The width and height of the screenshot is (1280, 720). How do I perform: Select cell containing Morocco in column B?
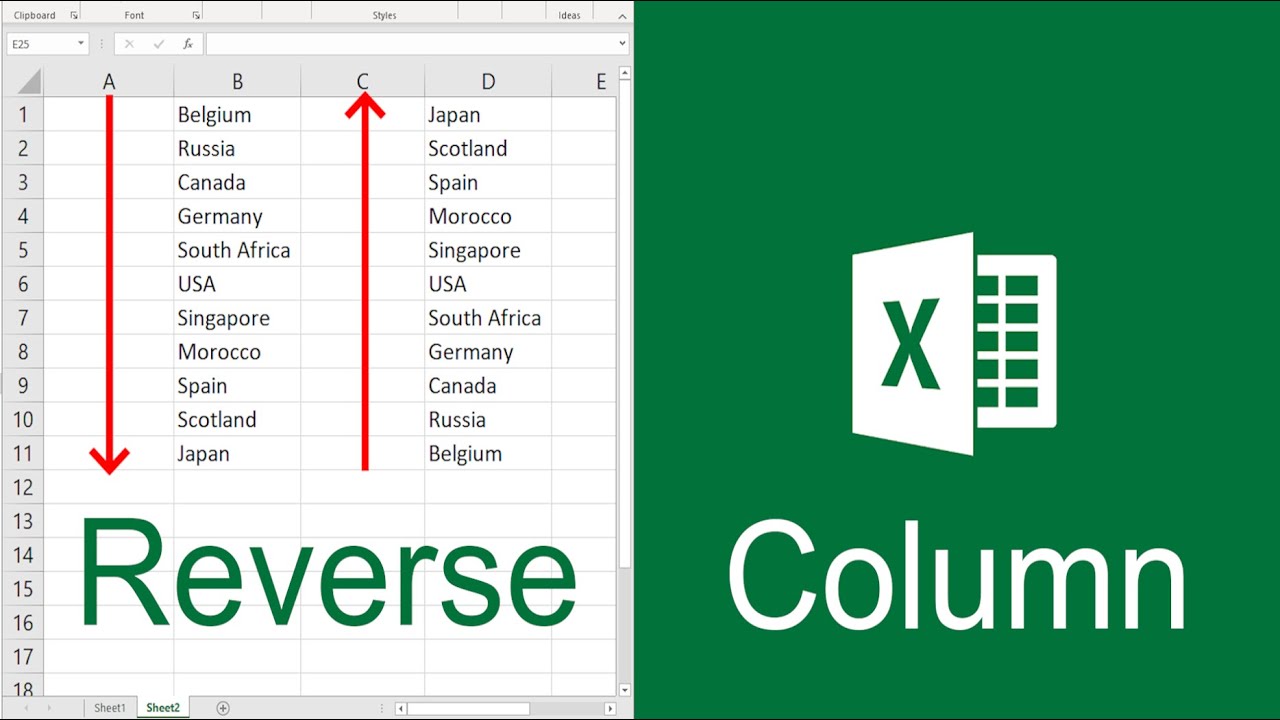(x=237, y=352)
